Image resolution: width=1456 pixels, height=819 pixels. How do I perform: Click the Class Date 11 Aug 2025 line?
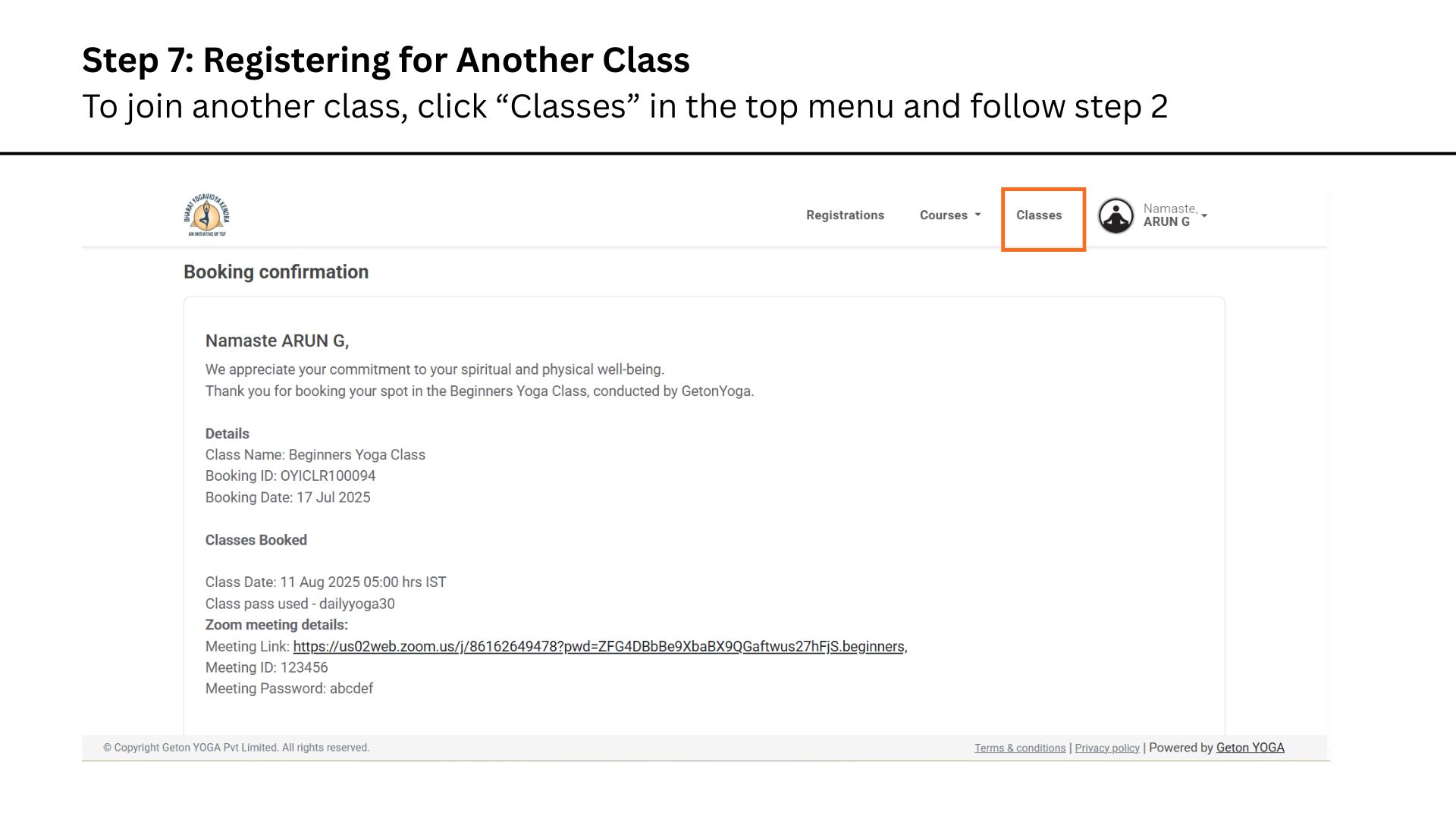click(326, 582)
